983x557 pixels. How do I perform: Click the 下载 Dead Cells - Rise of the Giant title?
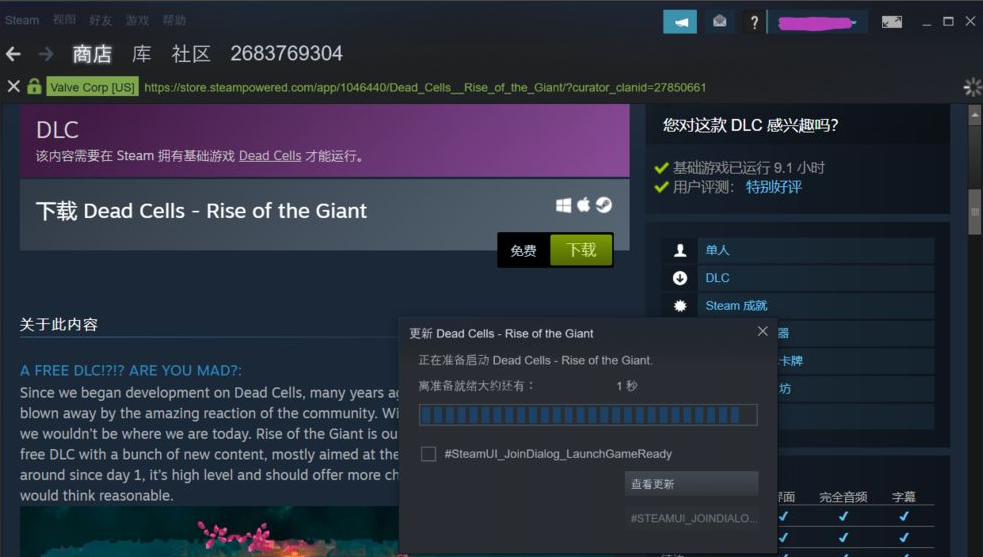click(201, 211)
